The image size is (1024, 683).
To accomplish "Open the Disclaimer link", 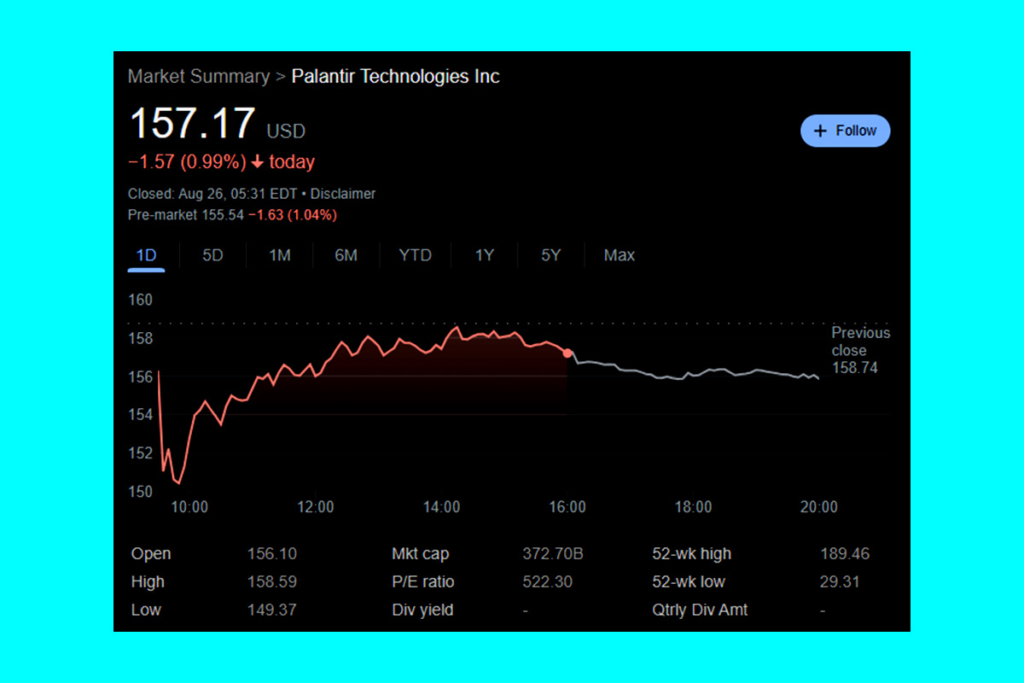I will click(344, 194).
